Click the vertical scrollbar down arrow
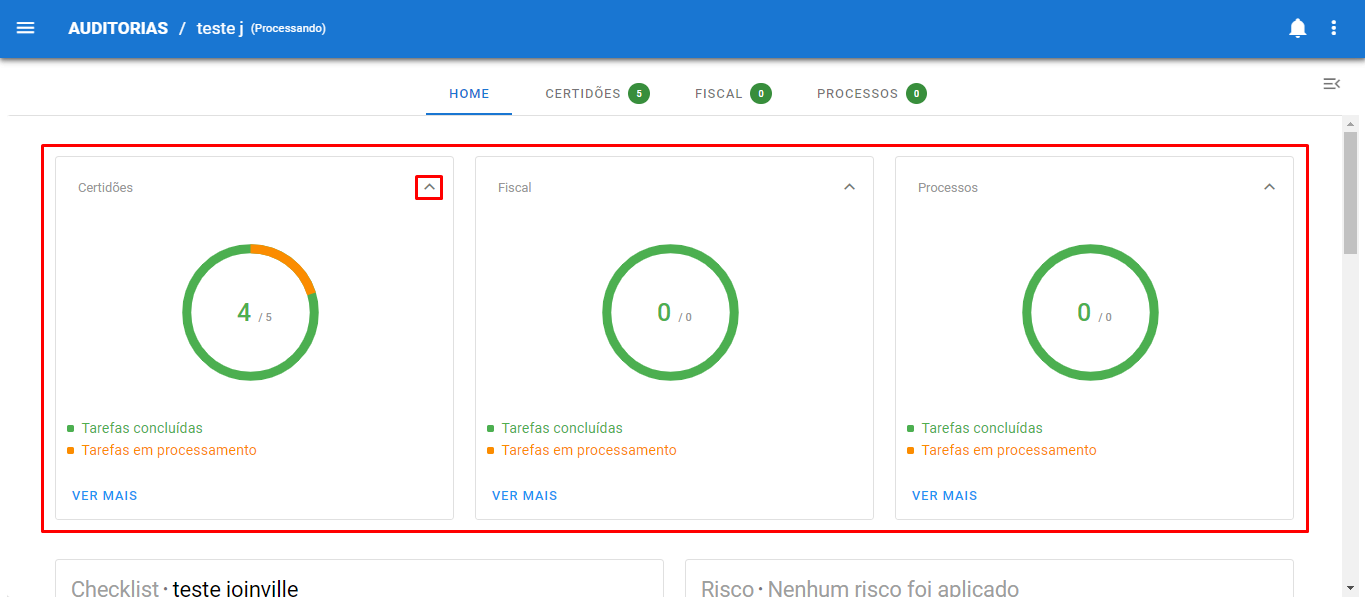 click(x=1350, y=588)
